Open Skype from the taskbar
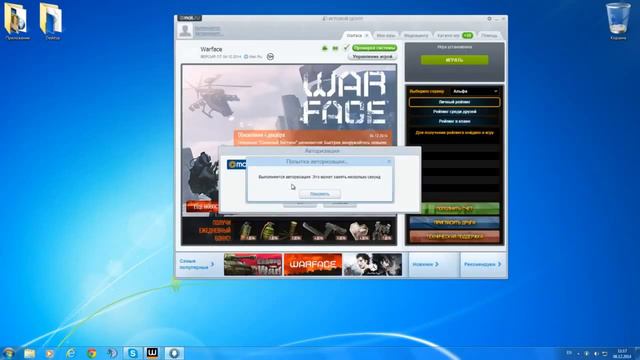 (x=133, y=353)
